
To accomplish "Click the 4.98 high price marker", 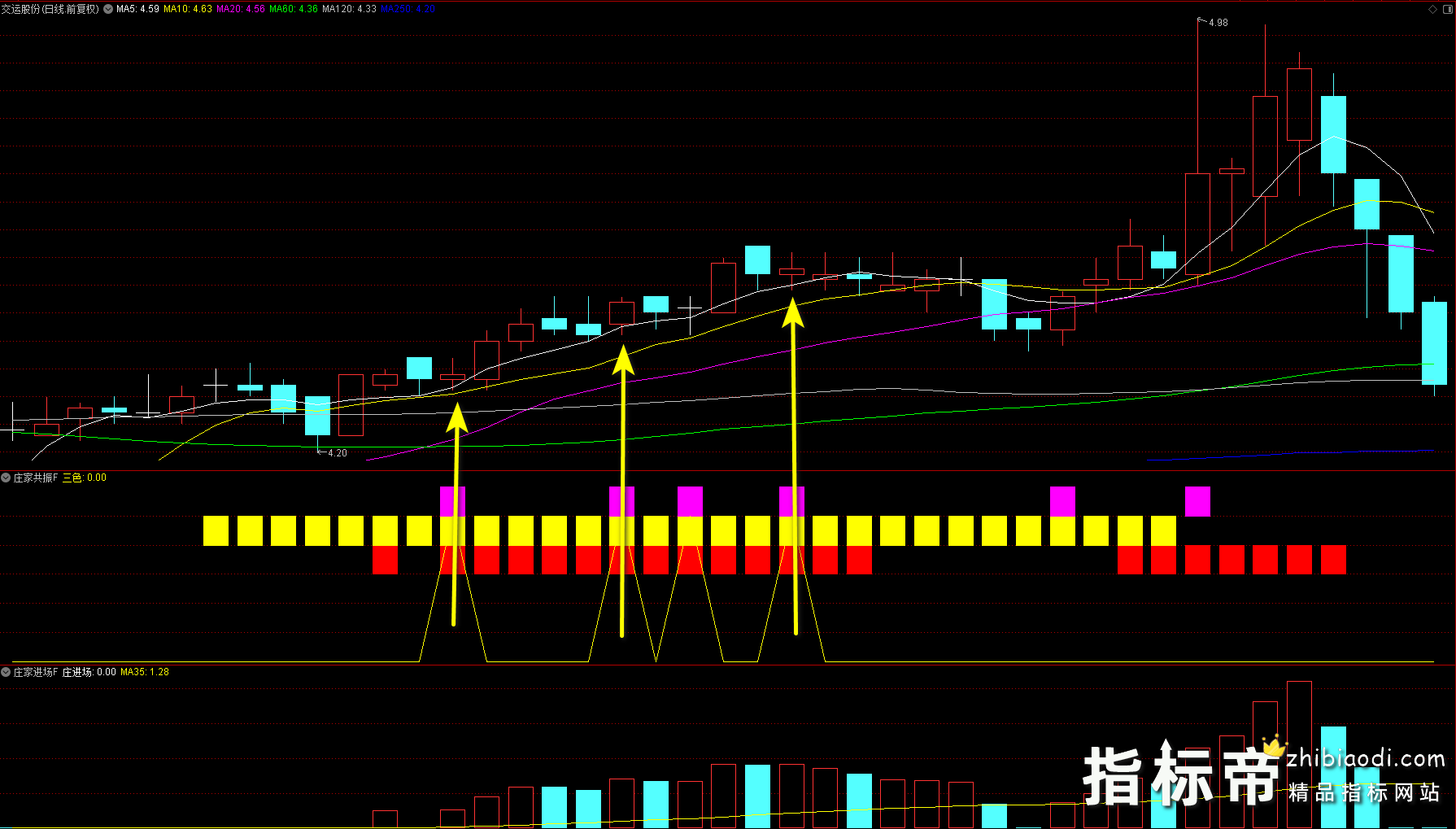I will tap(1218, 23).
